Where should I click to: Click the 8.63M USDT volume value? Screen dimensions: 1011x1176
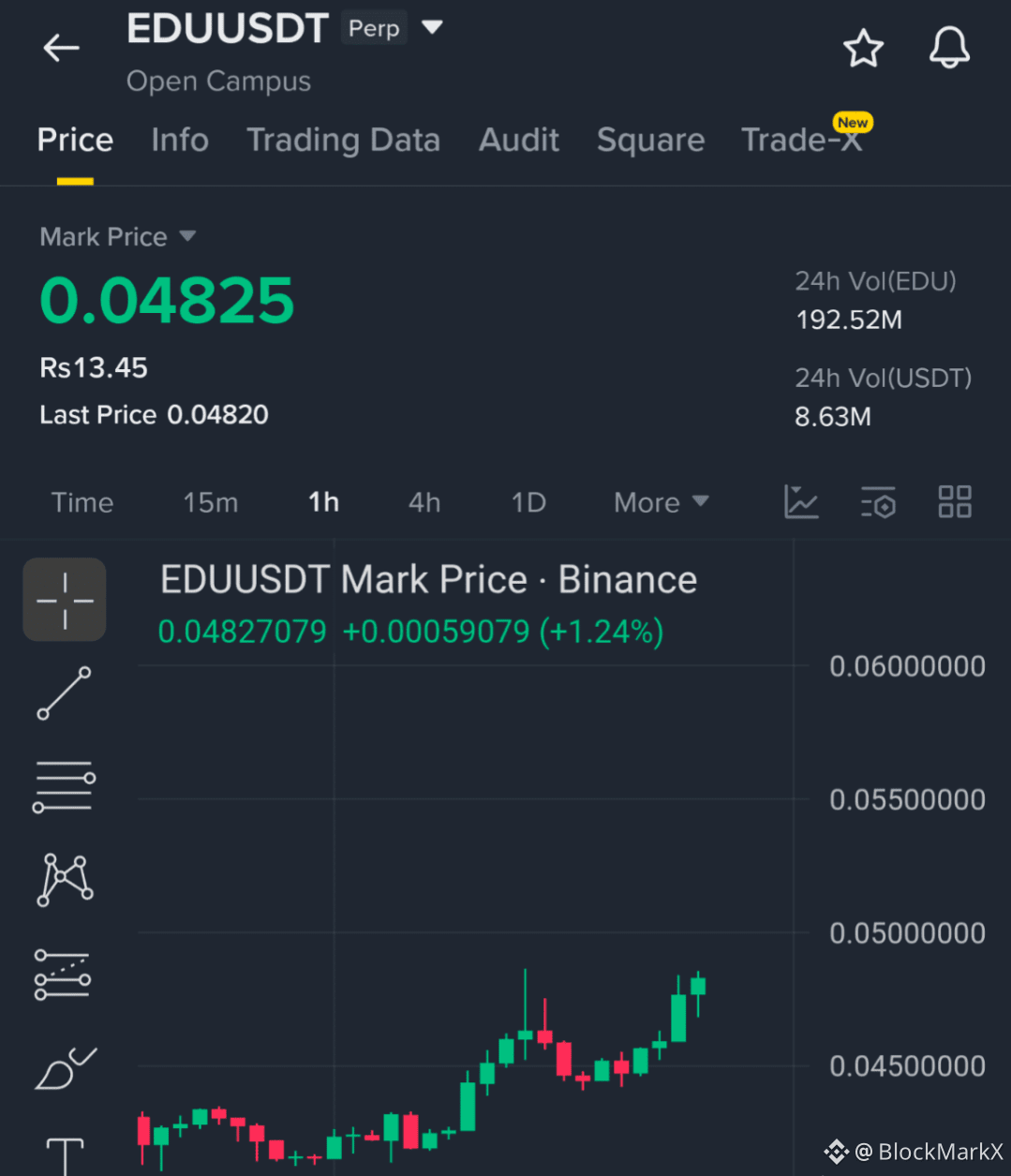[x=832, y=416]
